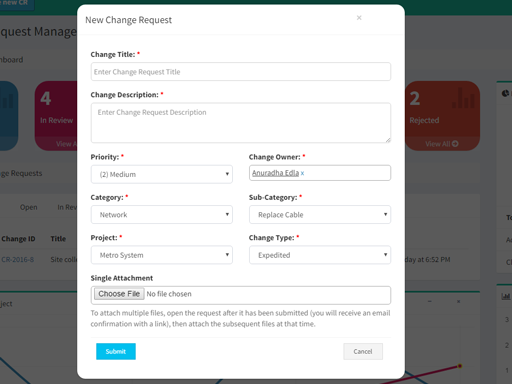Click the bar chart icon on lower right panel
This screenshot has height=384, width=512.
click(506, 296)
